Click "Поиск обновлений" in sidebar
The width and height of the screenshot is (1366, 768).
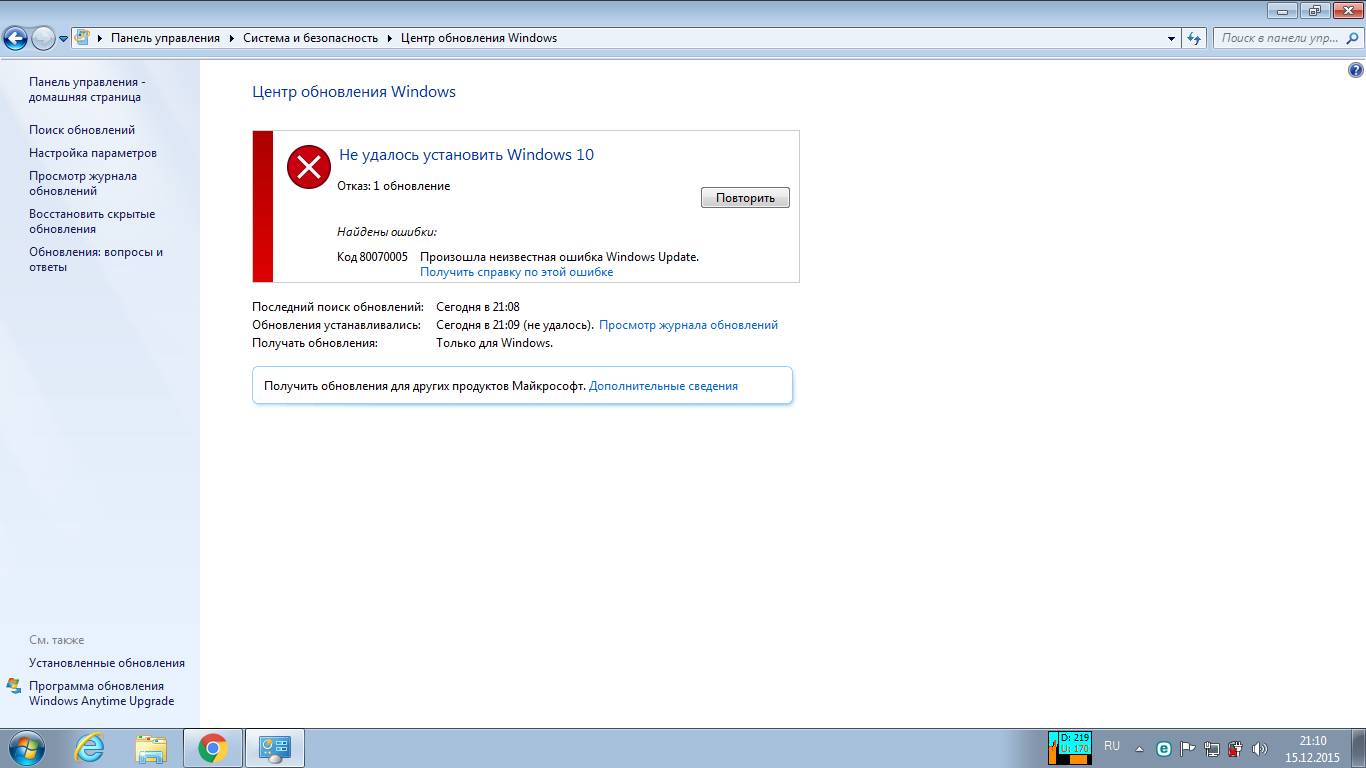pyautogui.click(x=82, y=130)
